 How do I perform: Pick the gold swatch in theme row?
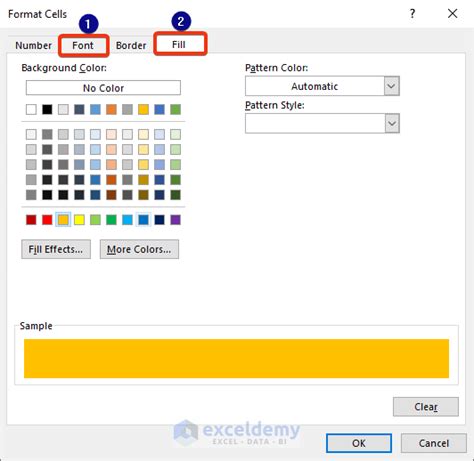pos(143,109)
